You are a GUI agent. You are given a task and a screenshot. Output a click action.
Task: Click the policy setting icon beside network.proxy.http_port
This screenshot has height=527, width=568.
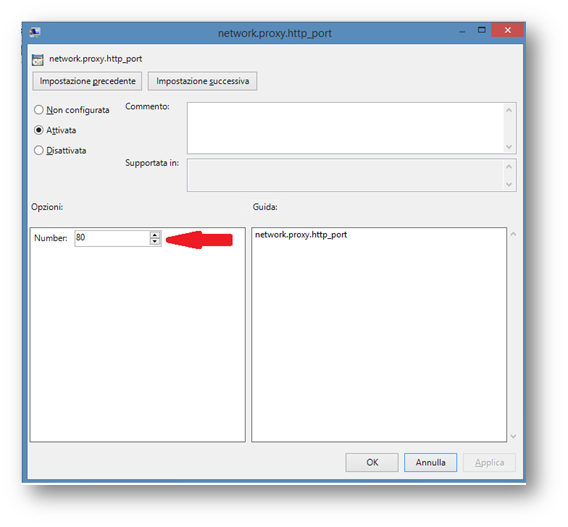coord(38,59)
